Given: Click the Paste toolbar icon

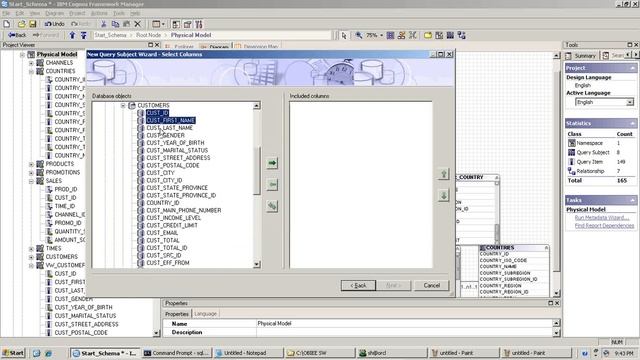Looking at the screenshot, I should pos(127,24).
